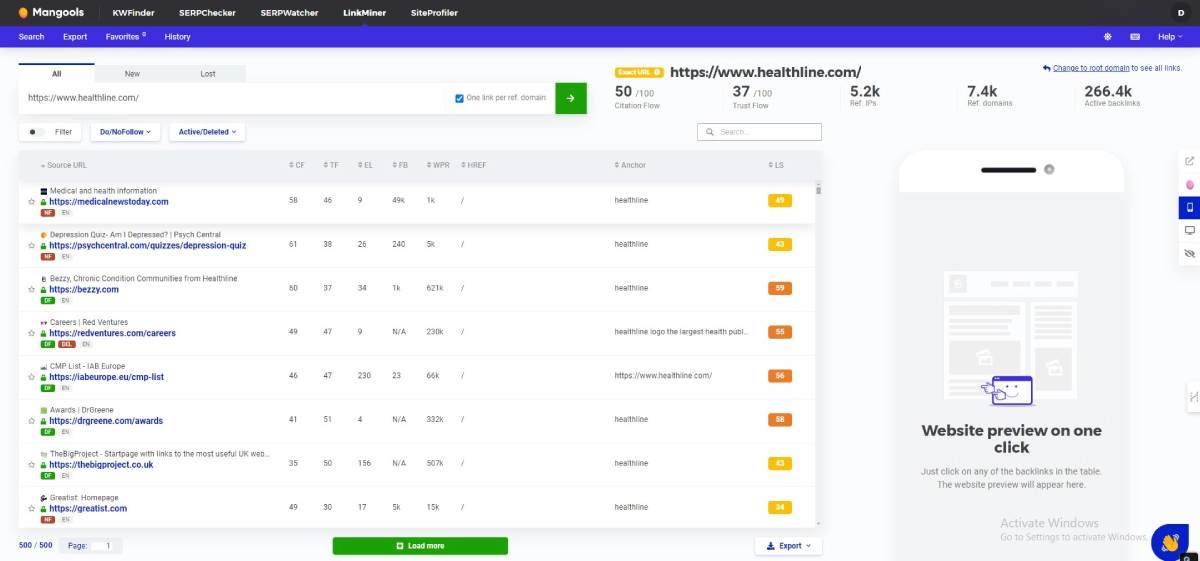This screenshot has width=1200, height=561.
Task: Expand the Help menu
Action: pos(1168,37)
